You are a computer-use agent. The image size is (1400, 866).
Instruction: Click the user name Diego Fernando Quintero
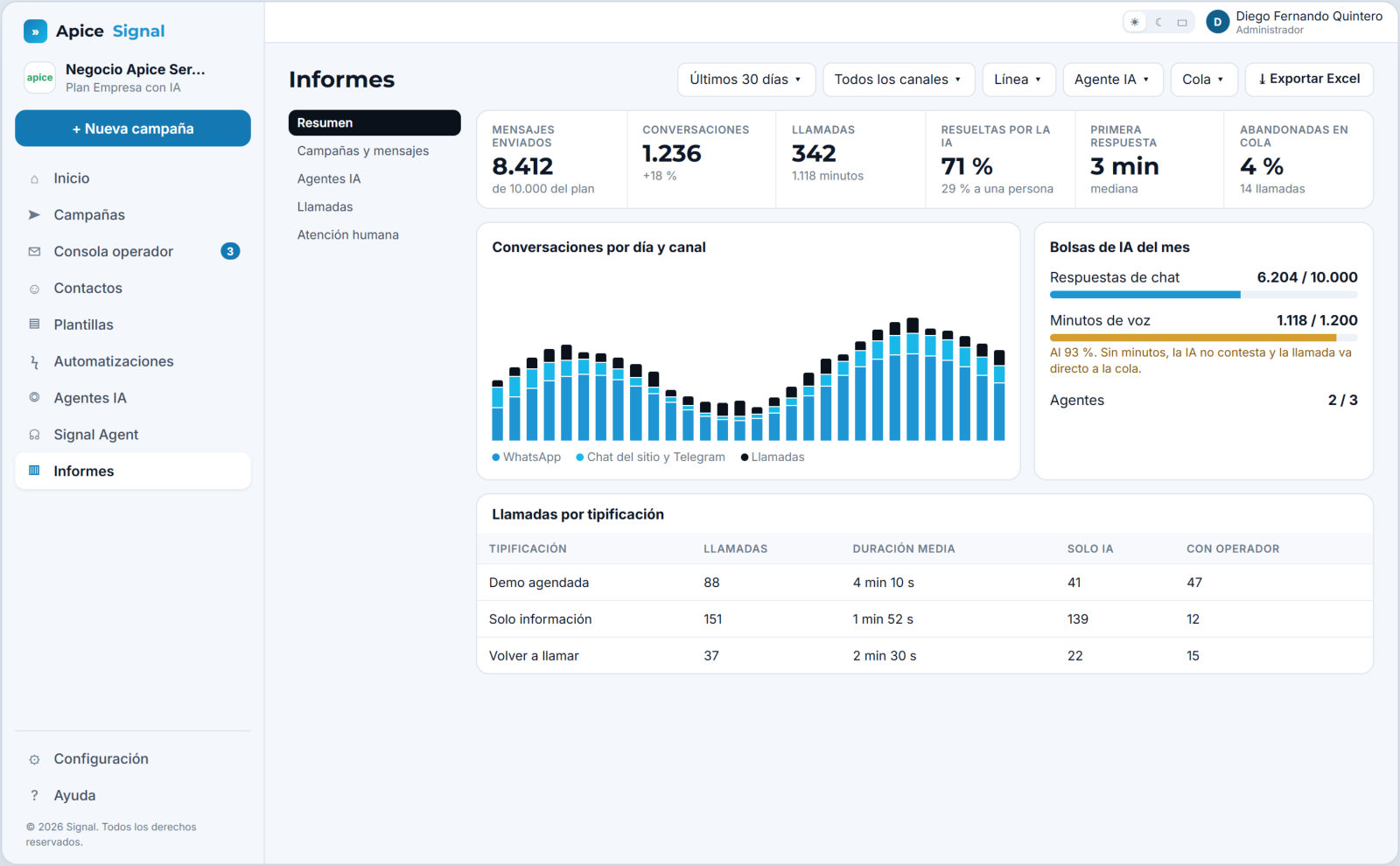tap(1309, 17)
